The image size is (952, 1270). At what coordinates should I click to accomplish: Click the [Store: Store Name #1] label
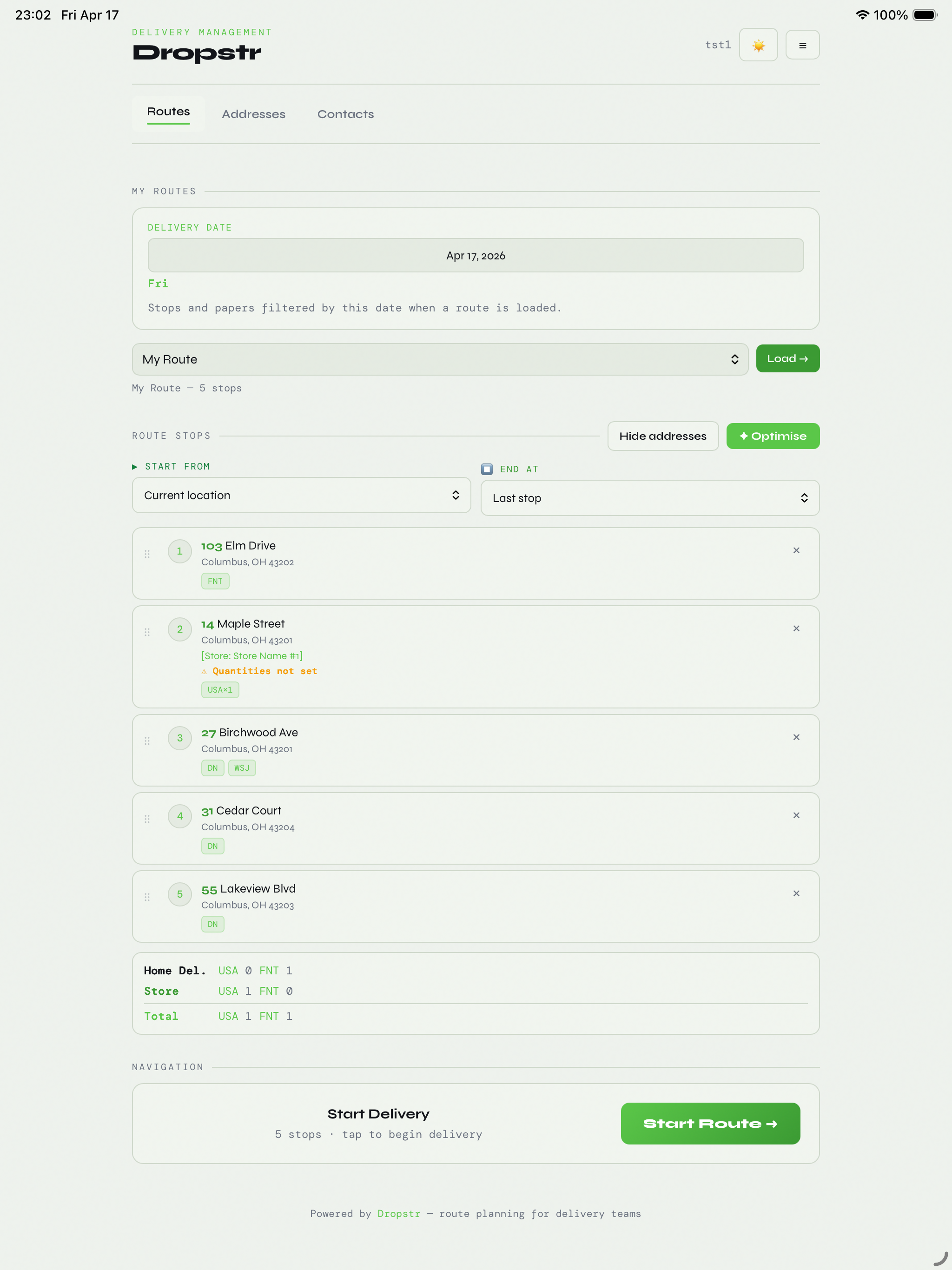tap(251, 655)
